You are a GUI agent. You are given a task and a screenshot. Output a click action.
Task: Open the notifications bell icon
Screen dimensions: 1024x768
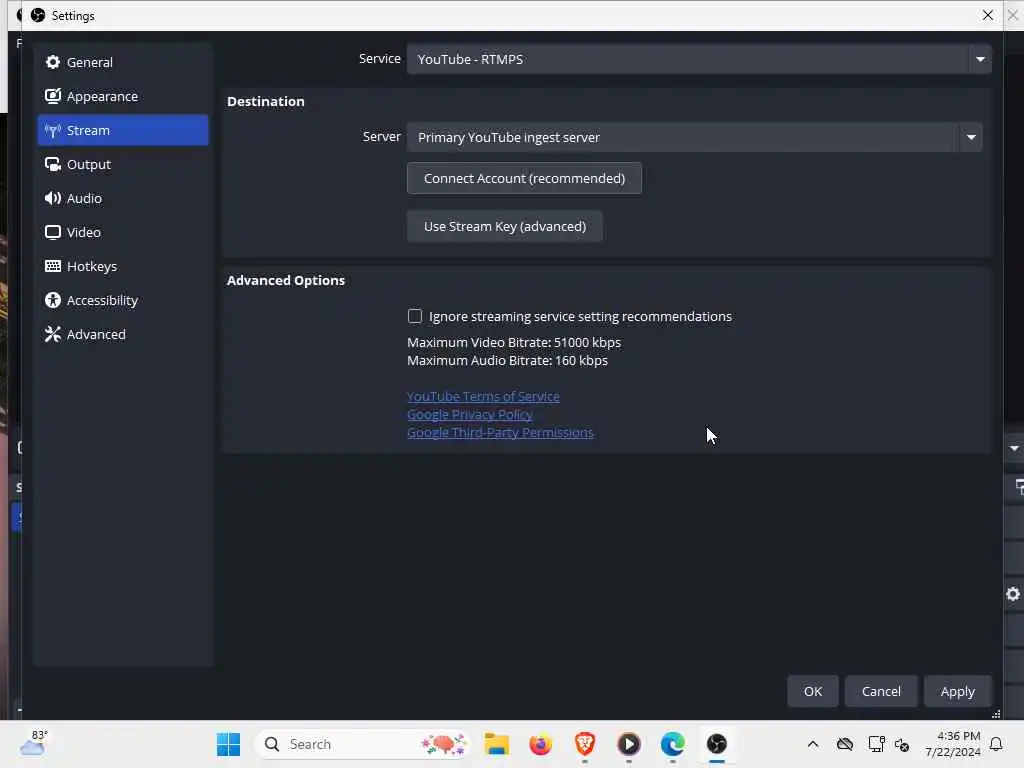coord(997,744)
